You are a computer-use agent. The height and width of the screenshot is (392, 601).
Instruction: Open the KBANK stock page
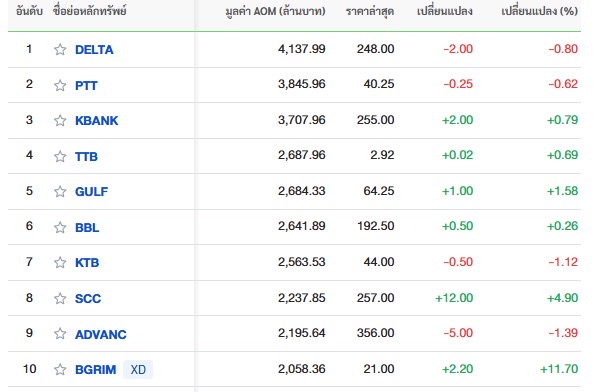click(x=97, y=121)
